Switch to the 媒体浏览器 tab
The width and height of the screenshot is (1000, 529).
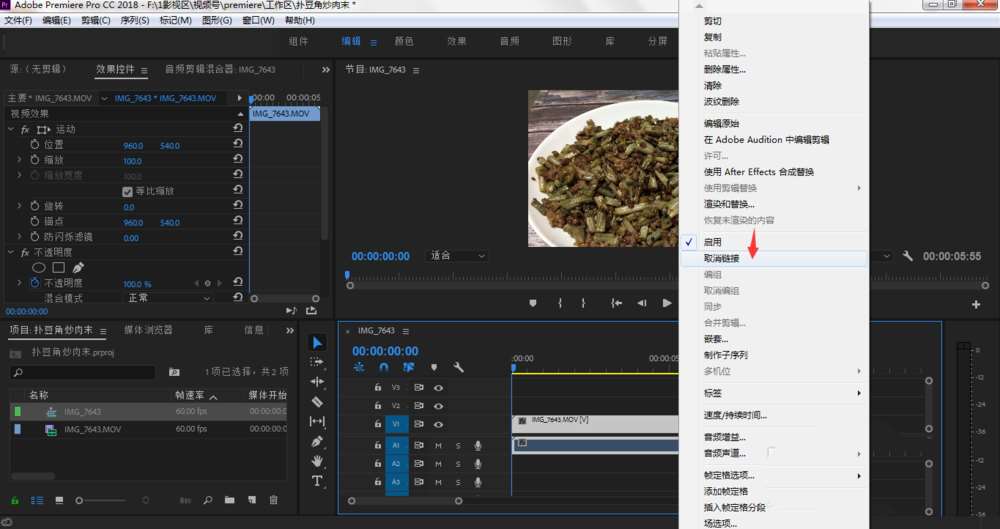pos(148,330)
